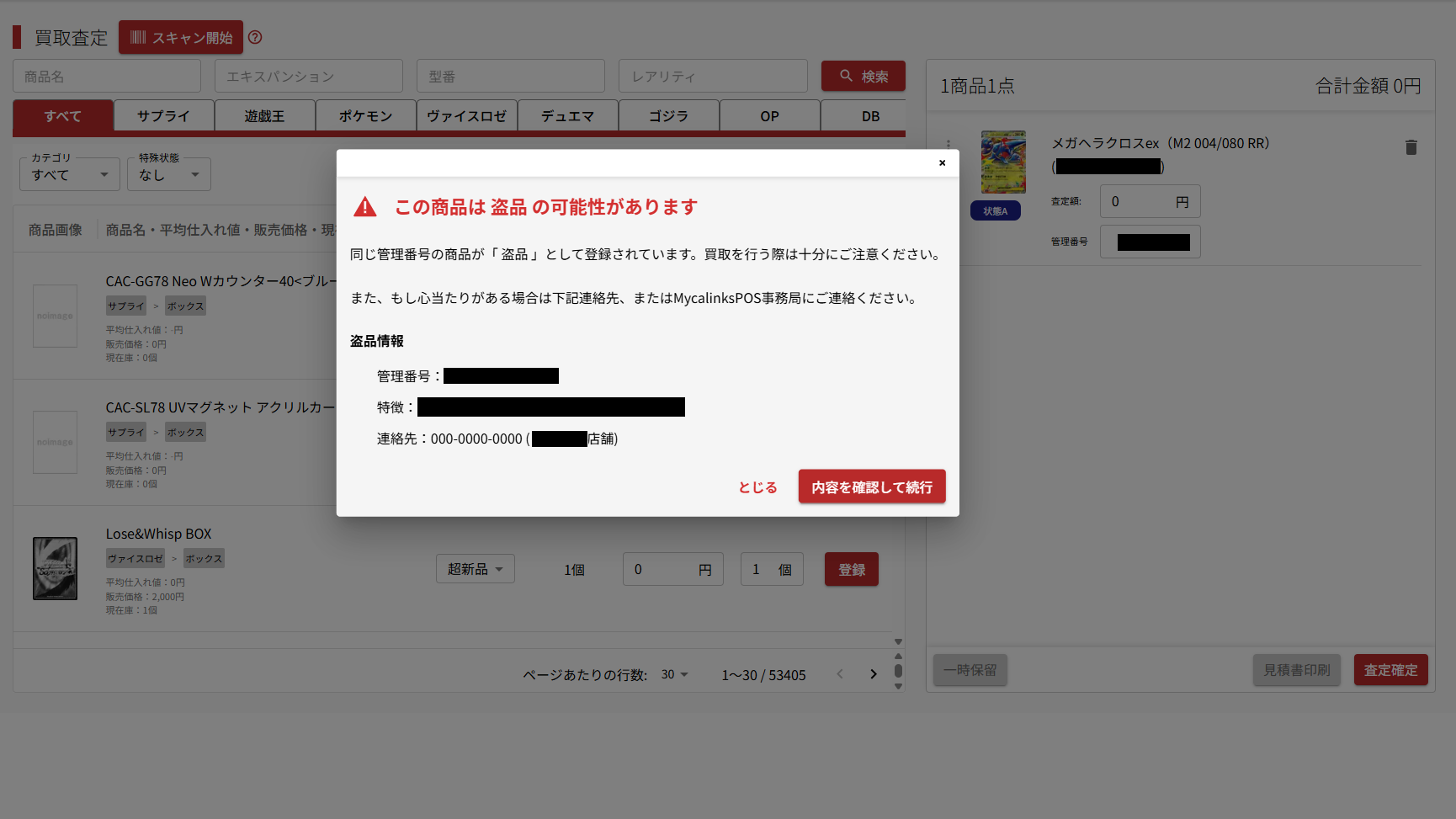The width and height of the screenshot is (1456, 819).
Task: Click the 一時保留 button
Action: 970,670
